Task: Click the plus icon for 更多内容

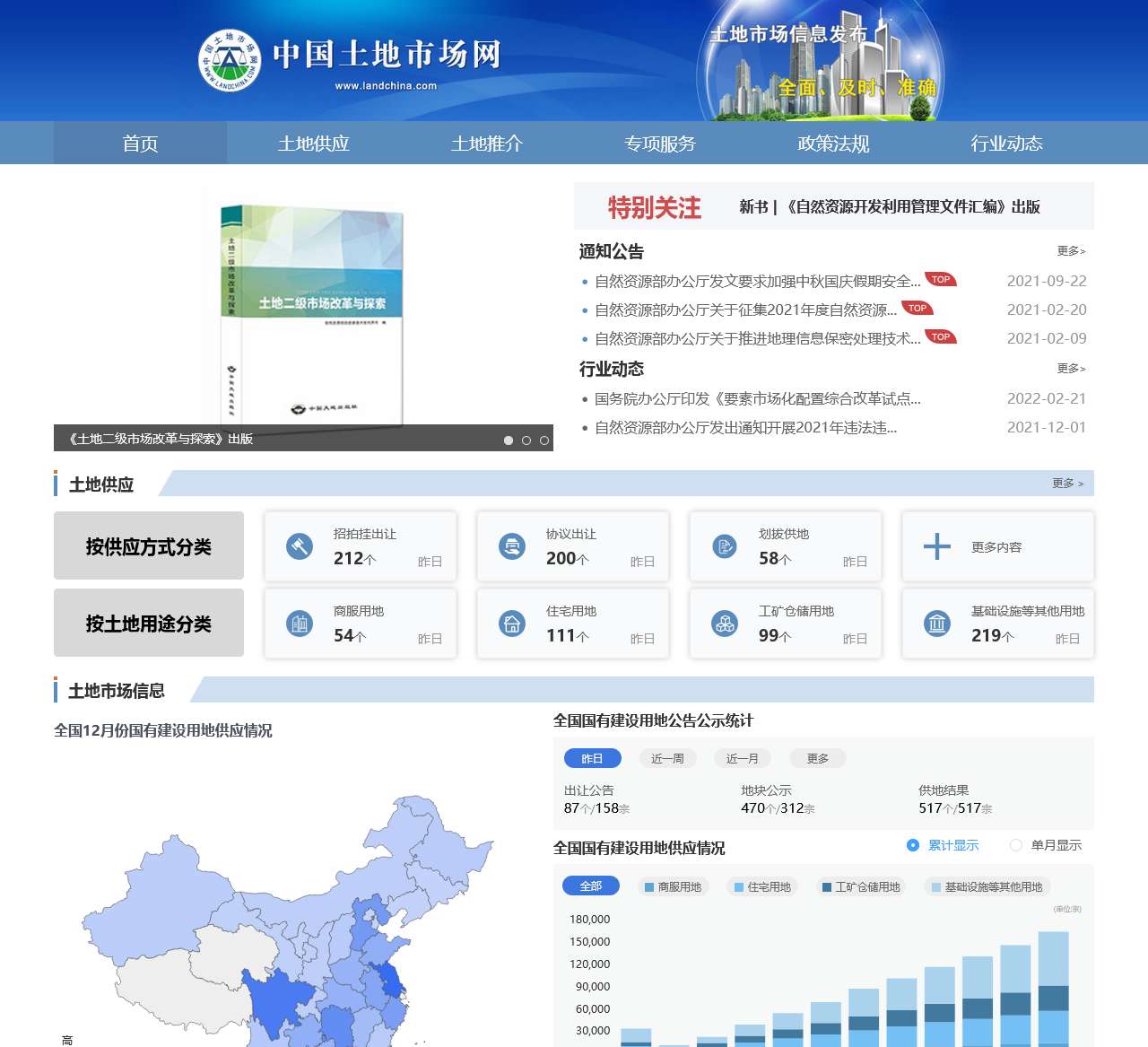Action: tap(937, 546)
